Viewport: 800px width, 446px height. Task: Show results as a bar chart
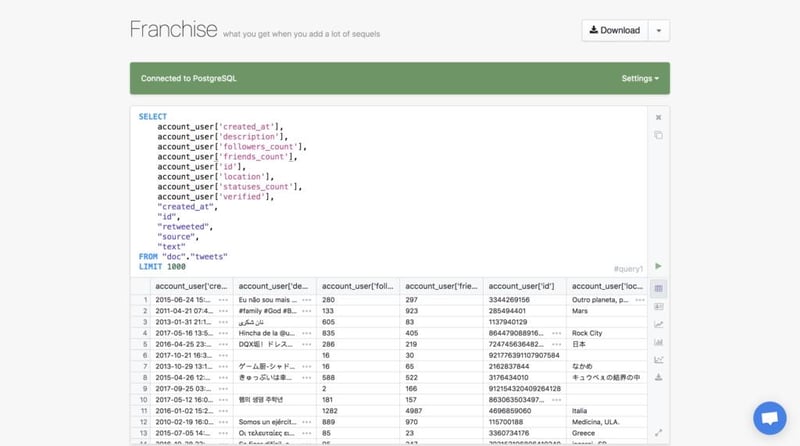point(658,342)
